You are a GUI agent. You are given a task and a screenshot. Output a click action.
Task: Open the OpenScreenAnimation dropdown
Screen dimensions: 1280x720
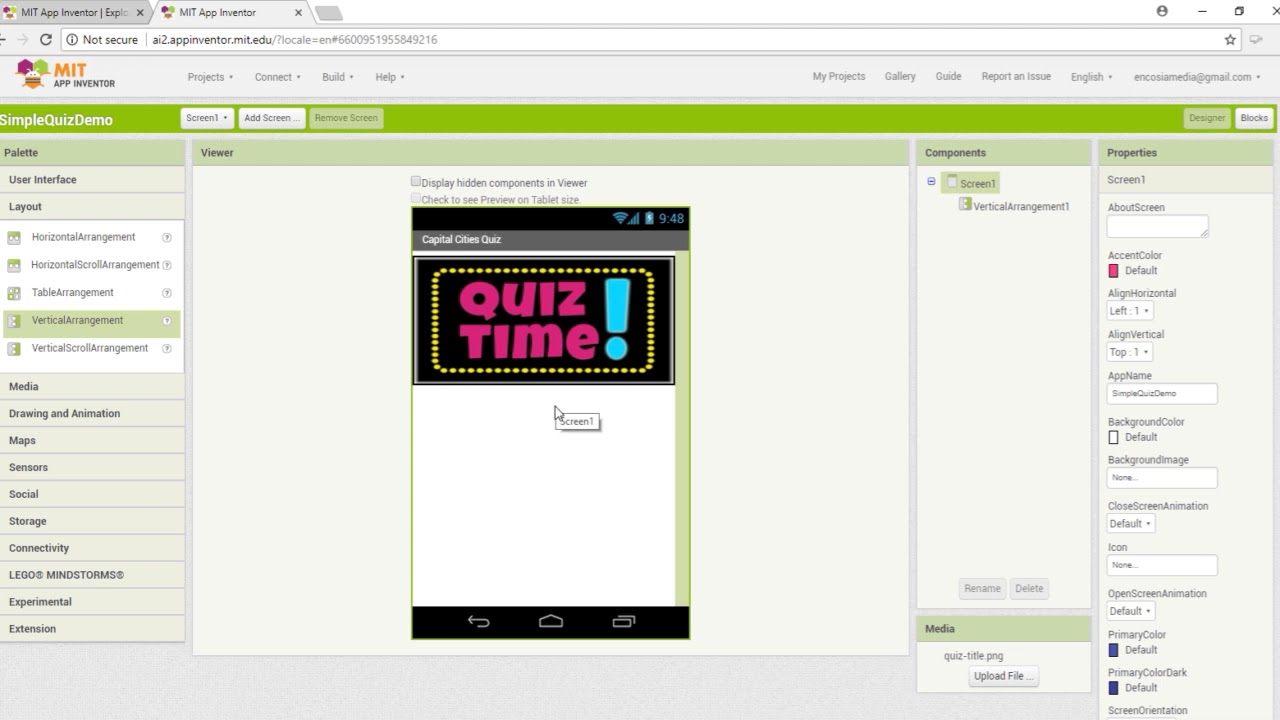click(x=1131, y=611)
